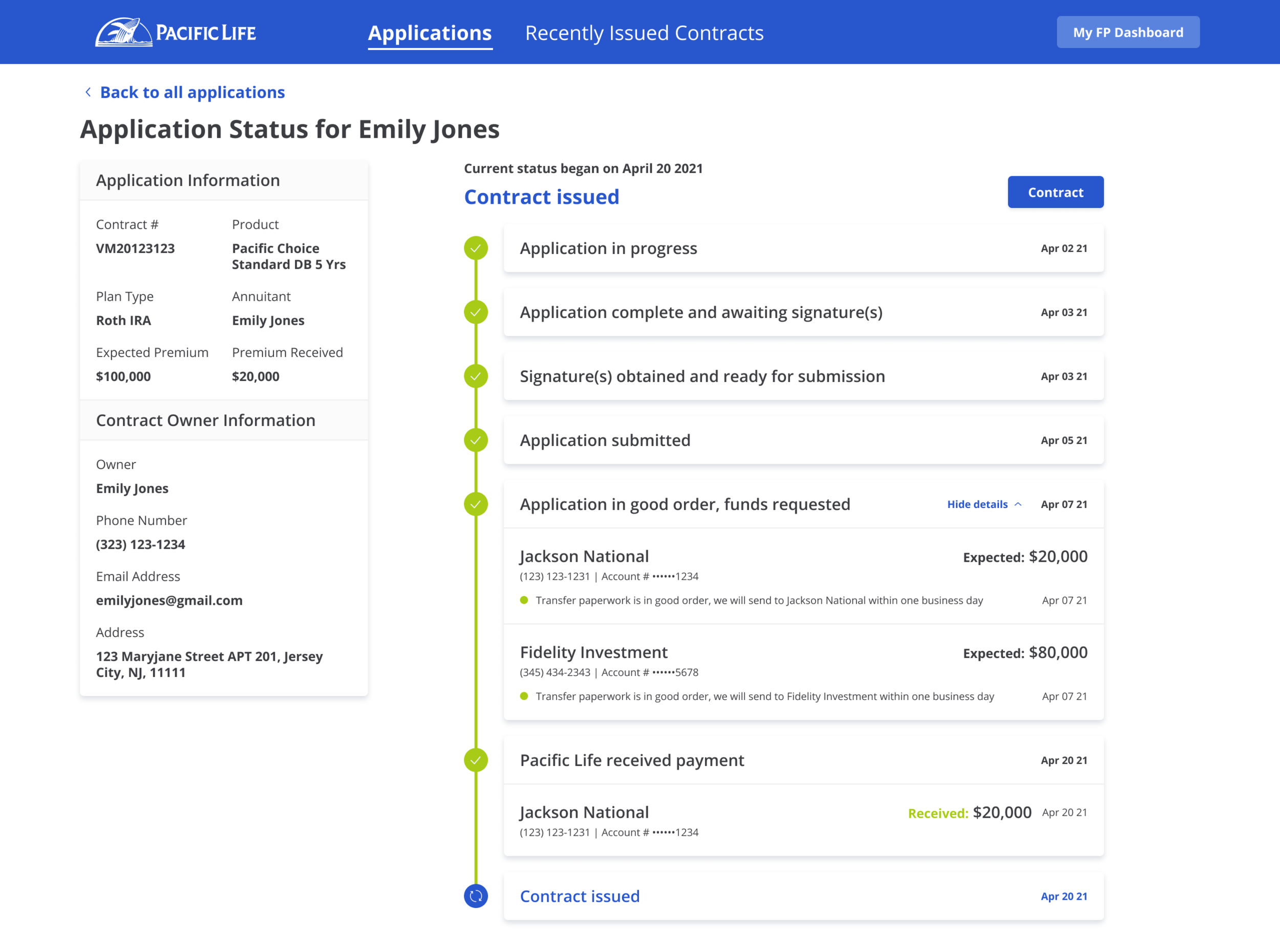Click the Pacific Life whale logo
The width and height of the screenshot is (1280, 952).
click(123, 32)
